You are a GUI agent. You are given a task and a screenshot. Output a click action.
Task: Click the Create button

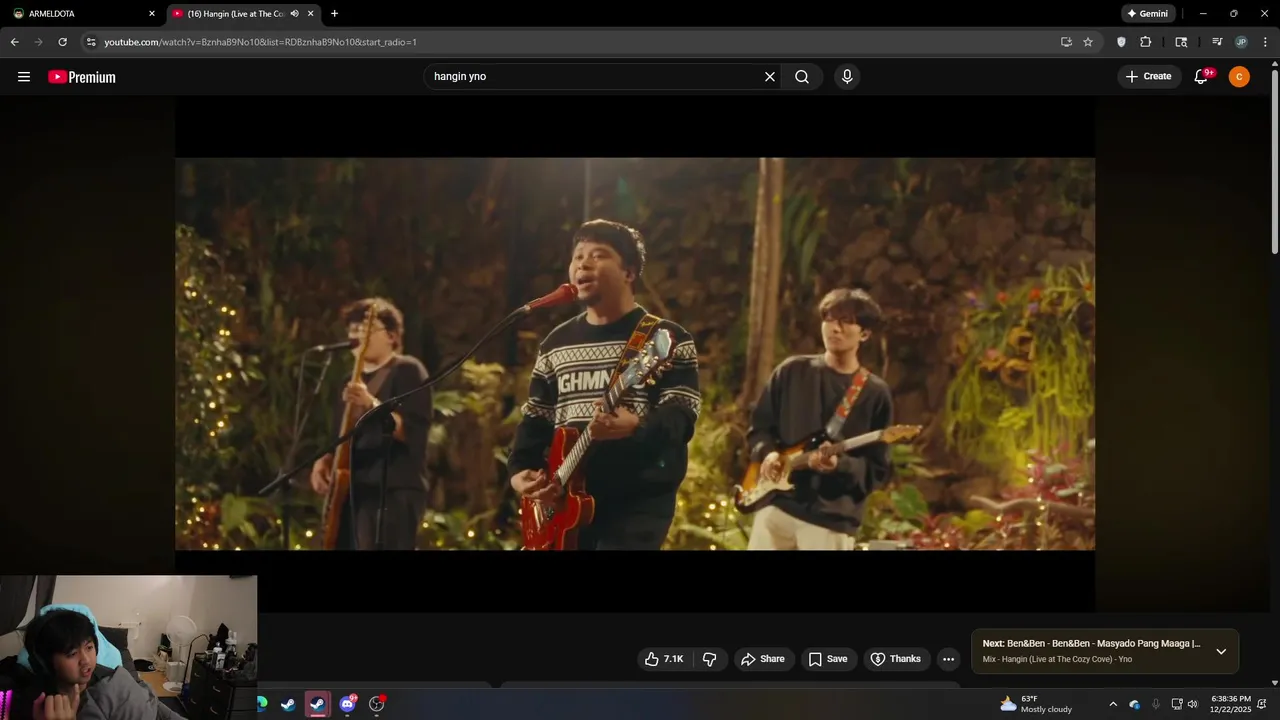[1149, 77]
